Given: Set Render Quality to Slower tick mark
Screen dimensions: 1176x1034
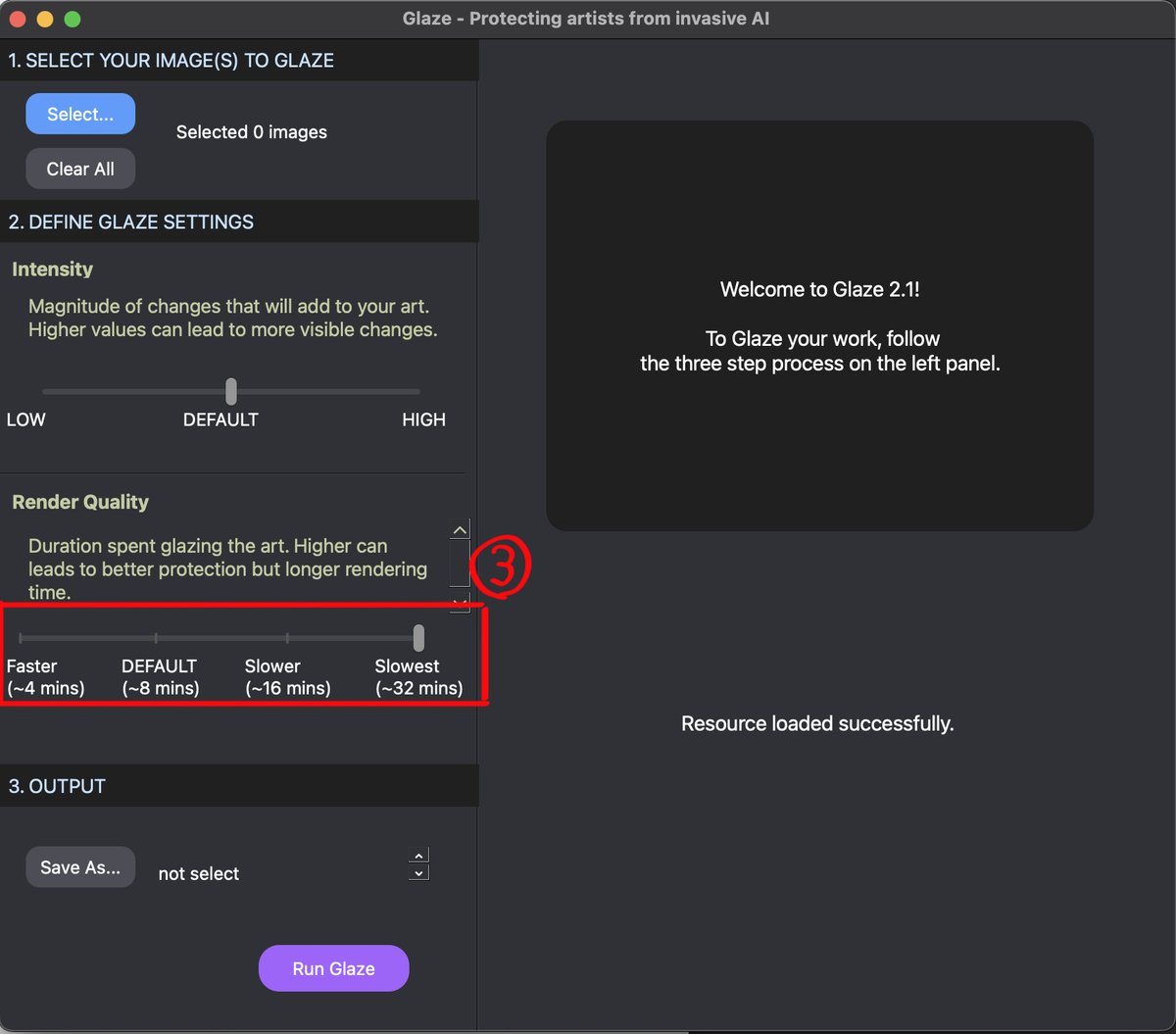Looking at the screenshot, I should tap(287, 638).
